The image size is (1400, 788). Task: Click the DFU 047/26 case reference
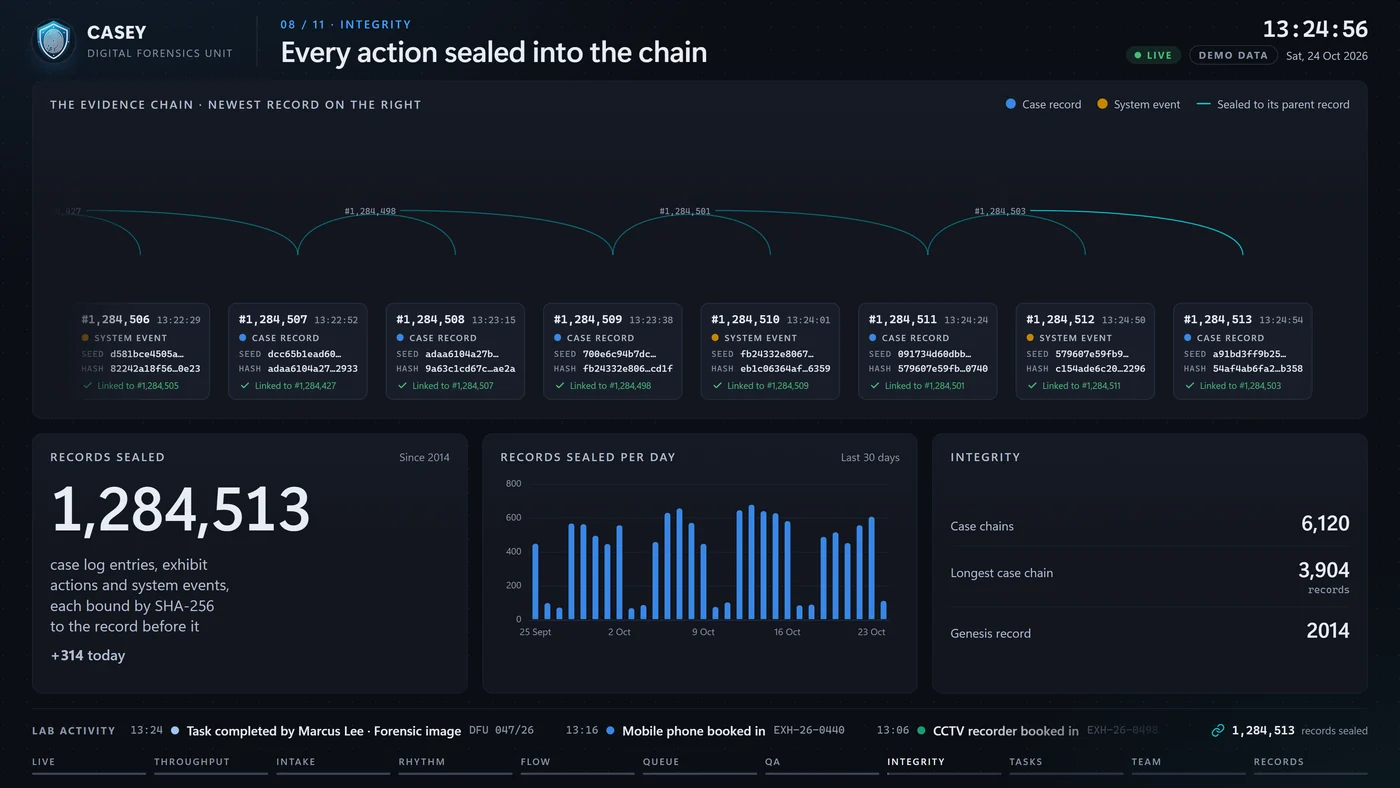click(x=501, y=731)
